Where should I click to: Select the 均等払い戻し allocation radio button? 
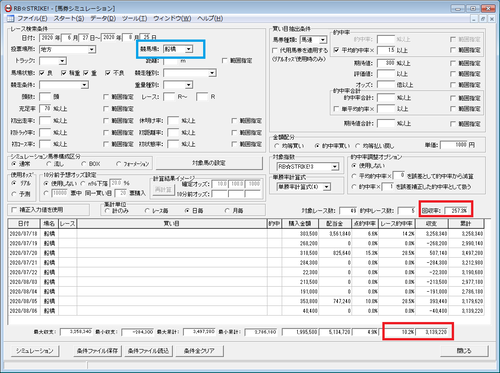point(358,146)
